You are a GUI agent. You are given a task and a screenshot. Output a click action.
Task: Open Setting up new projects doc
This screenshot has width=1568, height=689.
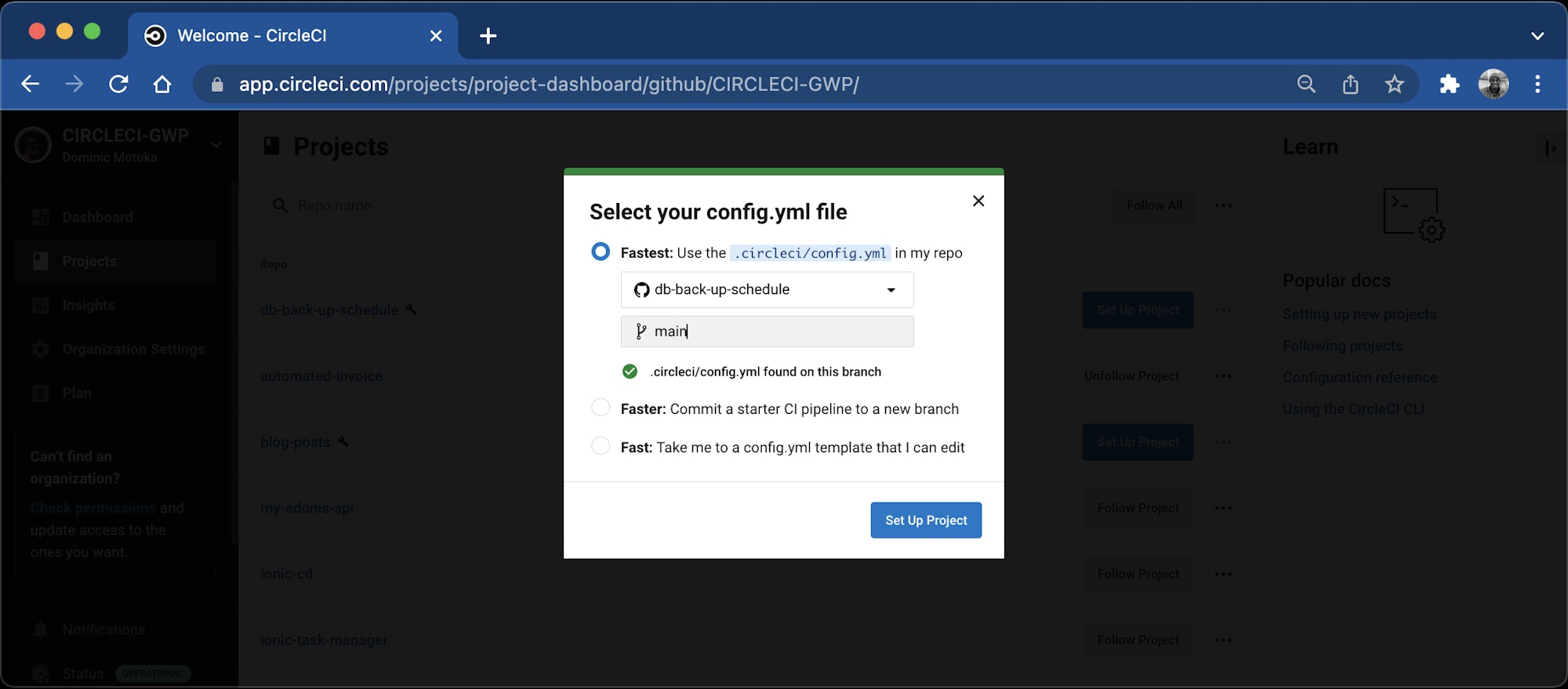click(x=1359, y=314)
